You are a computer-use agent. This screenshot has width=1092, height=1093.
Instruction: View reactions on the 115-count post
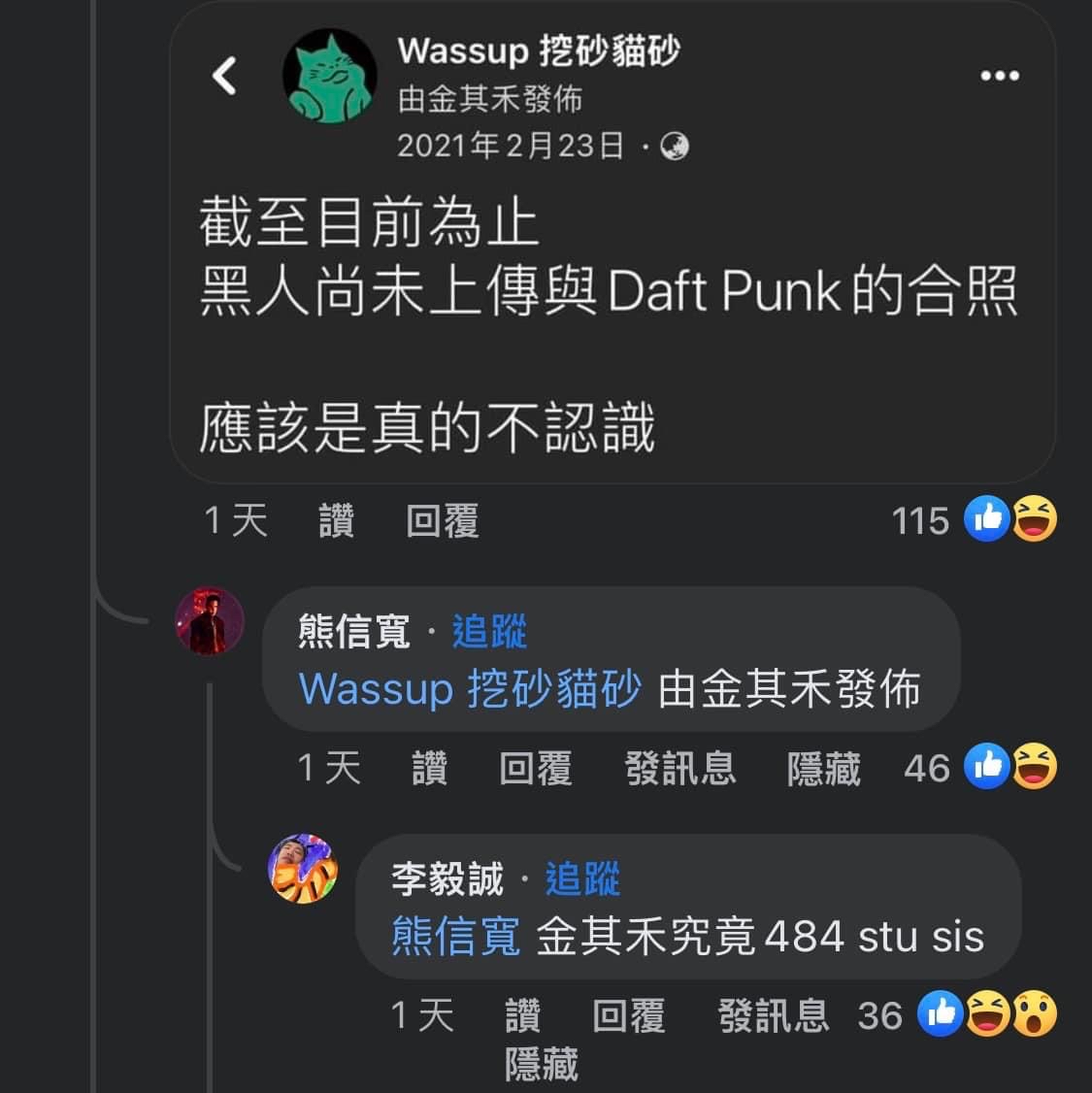coord(975,519)
